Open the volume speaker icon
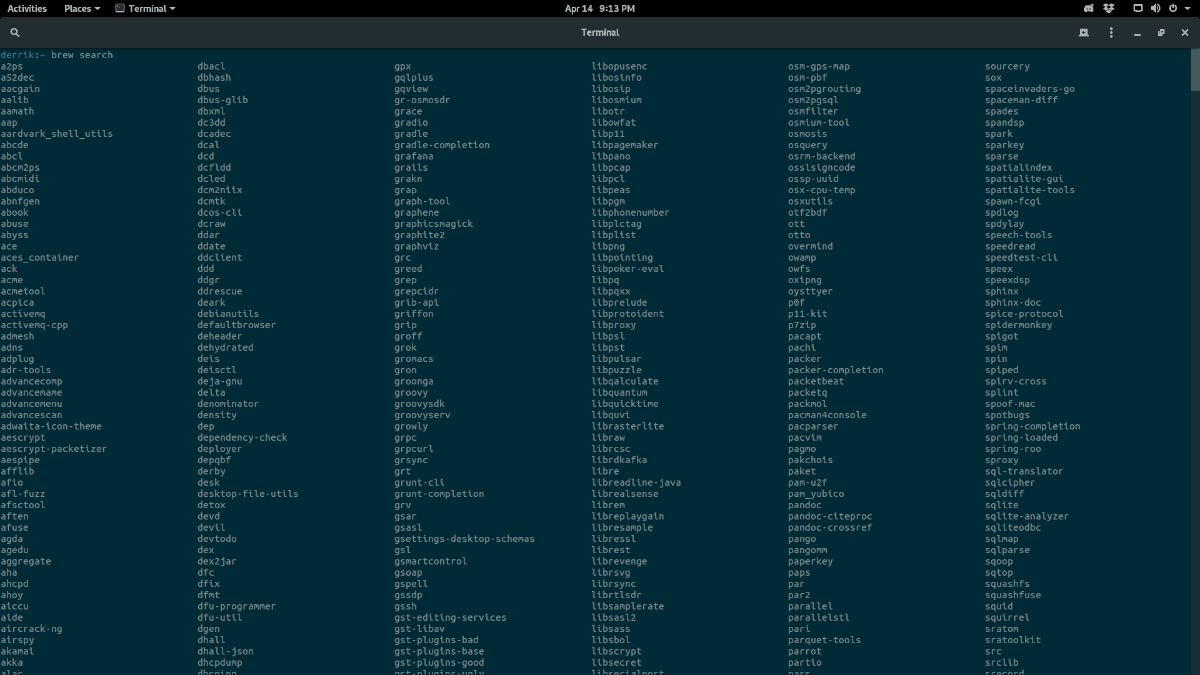The height and width of the screenshot is (675, 1200). pyautogui.click(x=1156, y=8)
